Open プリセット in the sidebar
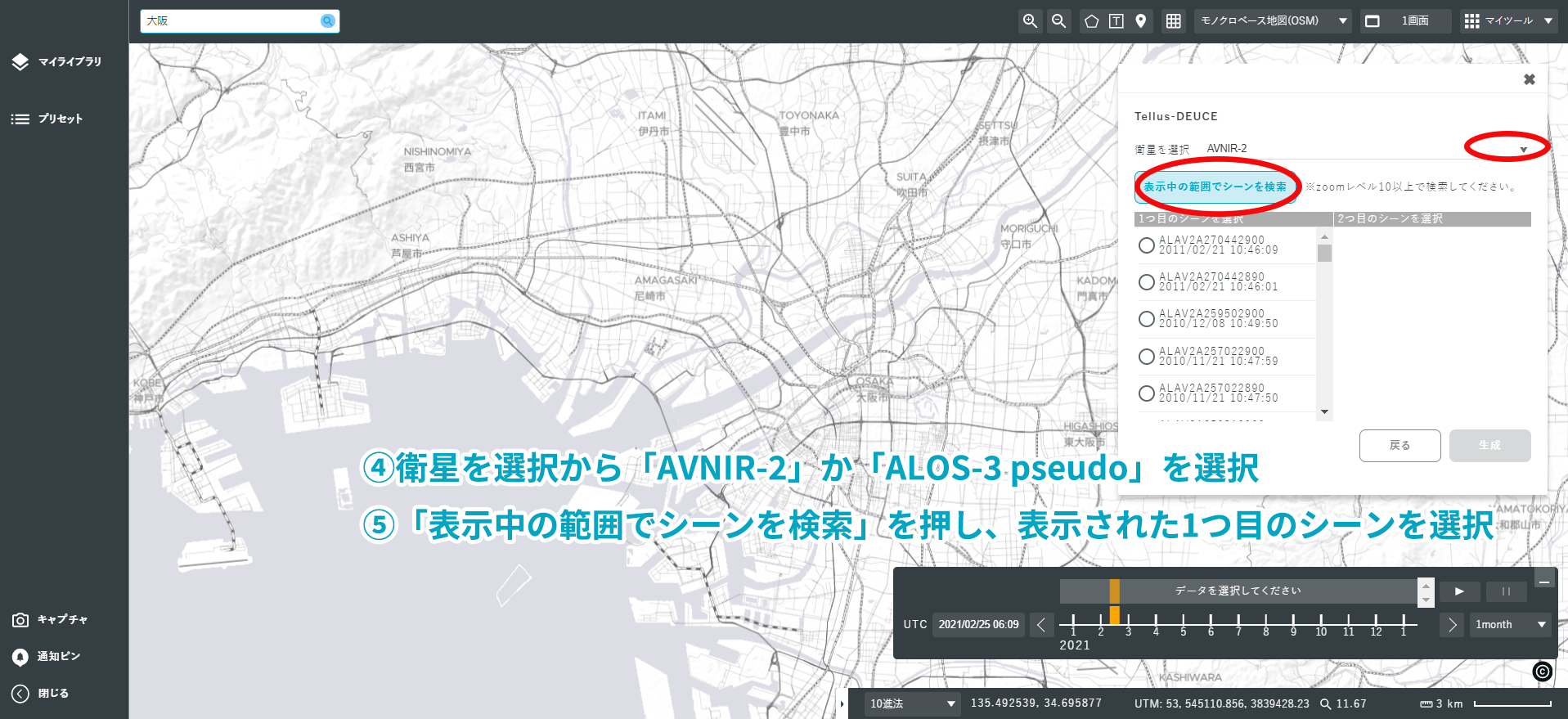 (x=47, y=119)
